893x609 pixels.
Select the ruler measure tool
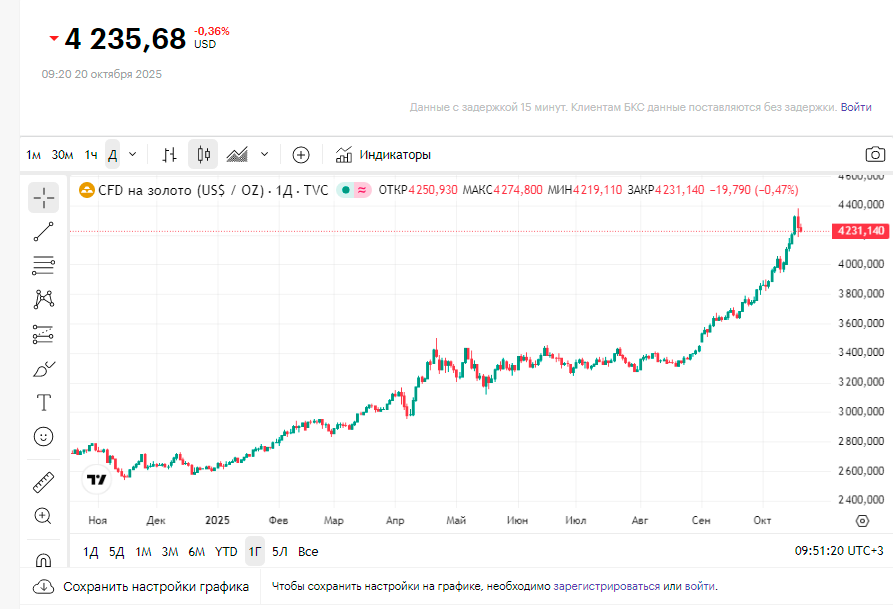tap(43, 483)
